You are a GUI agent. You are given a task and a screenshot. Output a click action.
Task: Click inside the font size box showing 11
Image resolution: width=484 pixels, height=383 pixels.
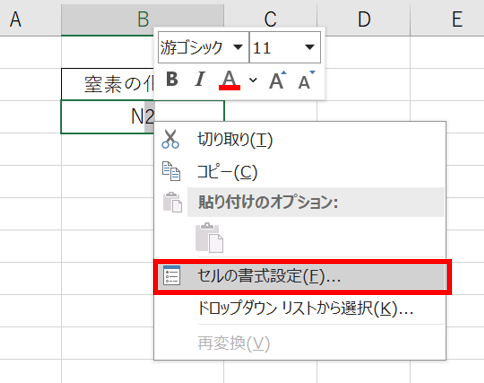276,47
